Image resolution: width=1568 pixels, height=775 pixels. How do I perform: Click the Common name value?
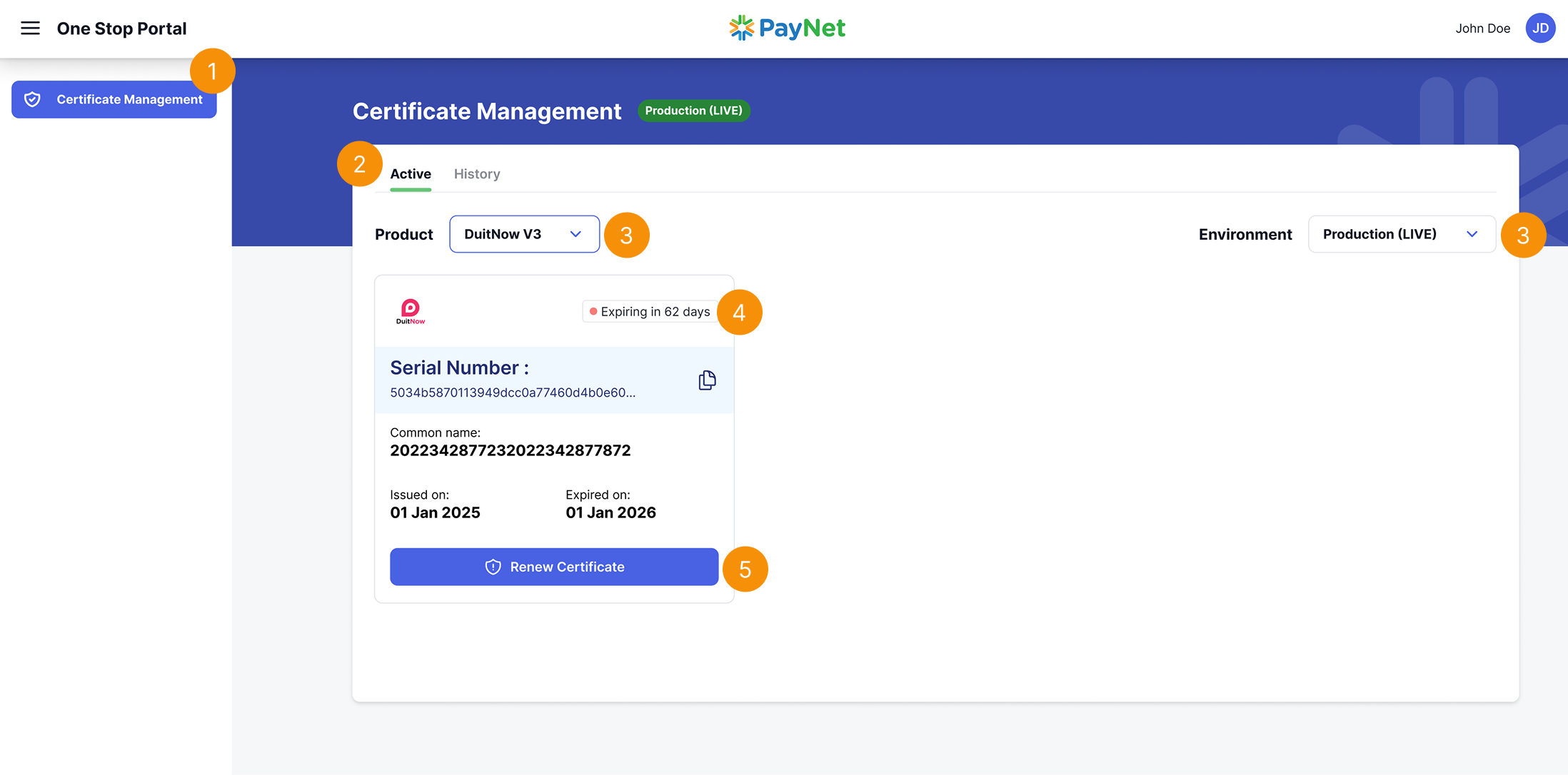click(510, 450)
